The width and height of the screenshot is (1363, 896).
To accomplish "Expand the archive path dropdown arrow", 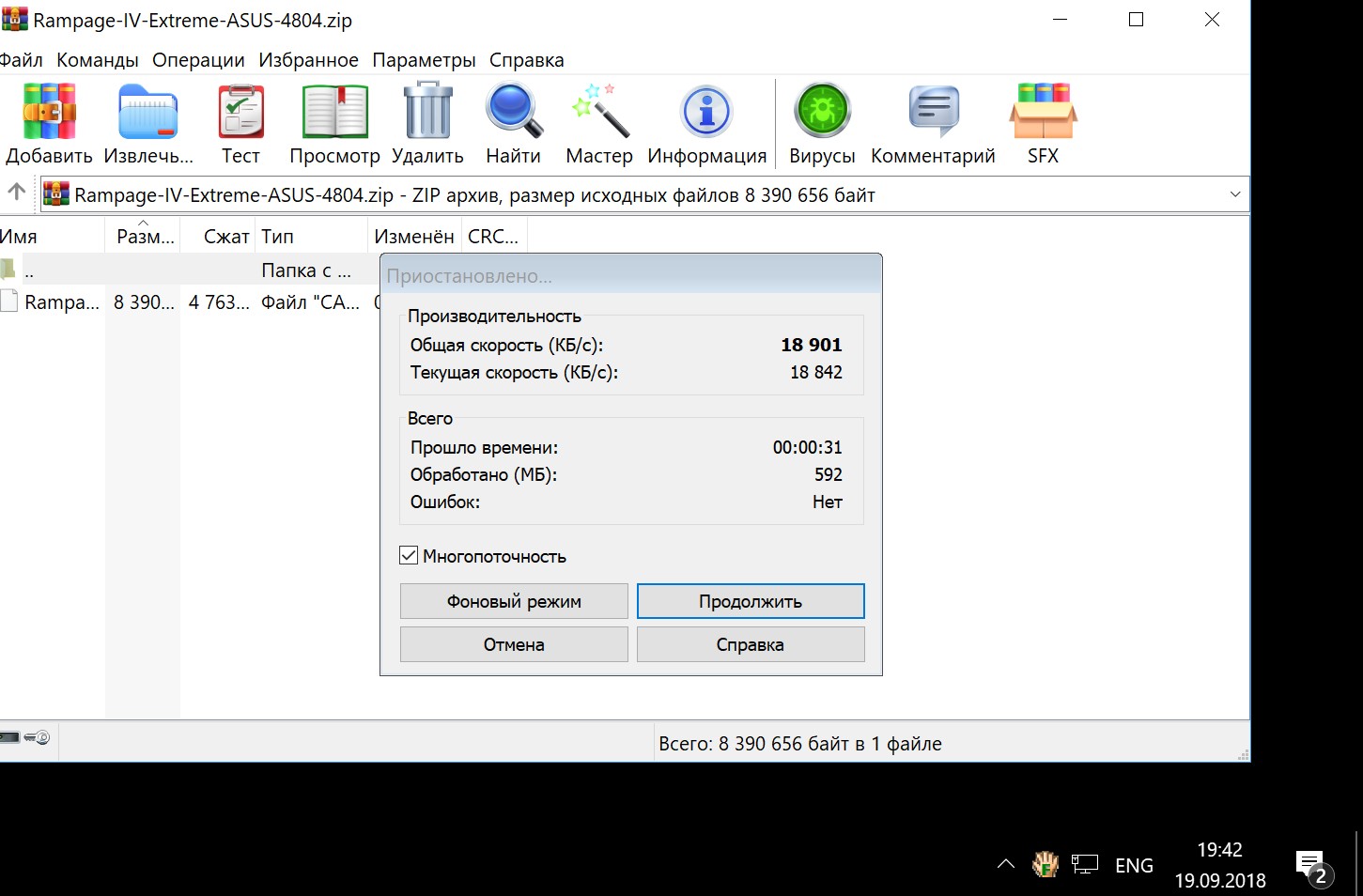I will click(1234, 194).
